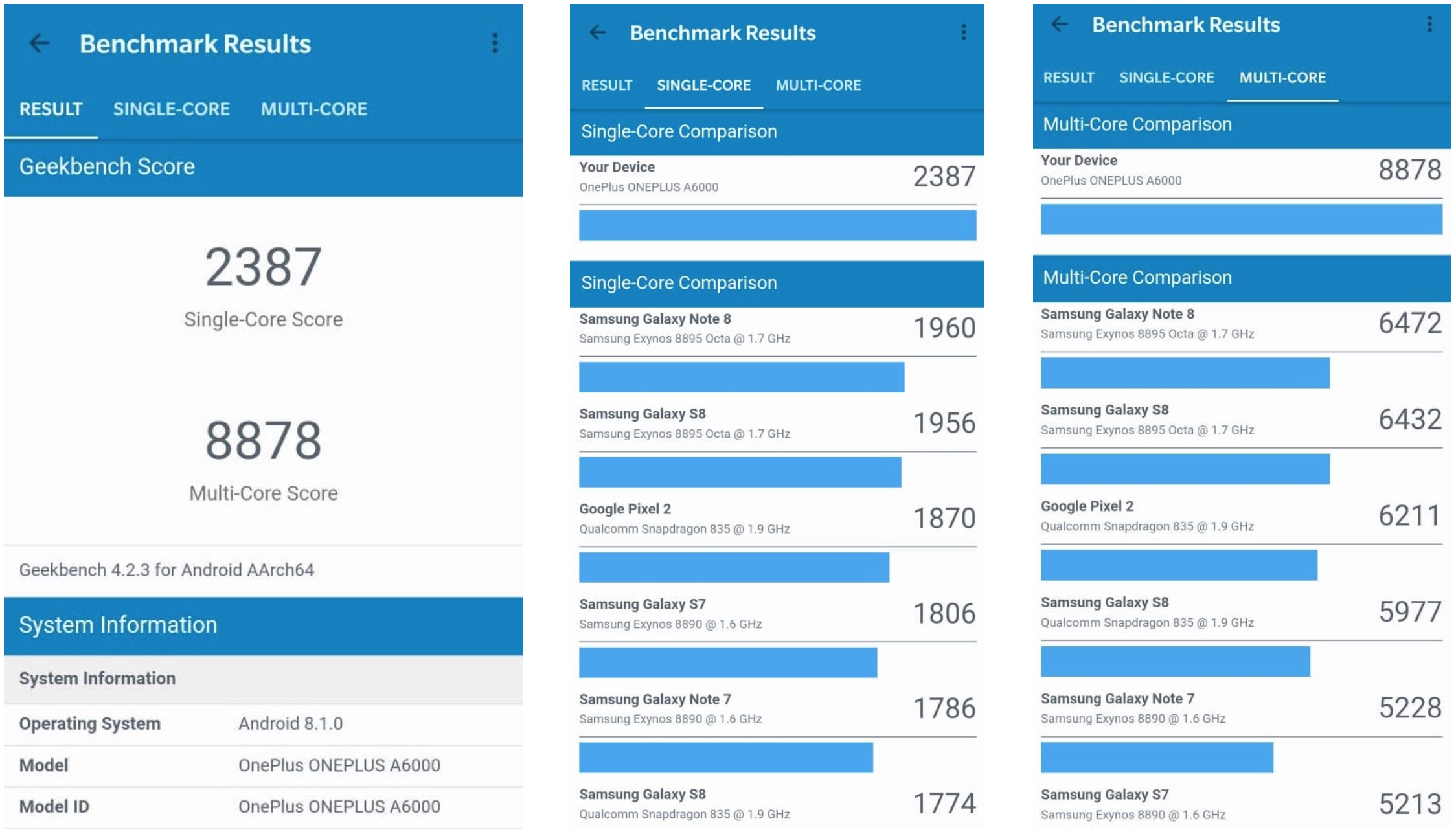Select RESULT tab in right screen

click(1068, 78)
